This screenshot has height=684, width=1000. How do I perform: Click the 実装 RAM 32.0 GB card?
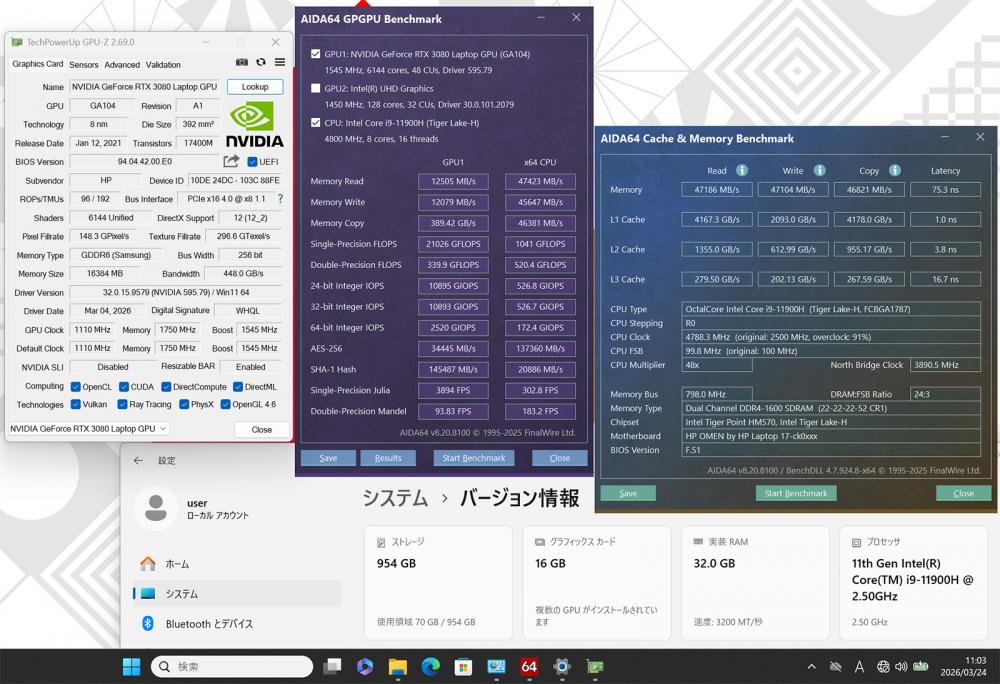(755, 583)
